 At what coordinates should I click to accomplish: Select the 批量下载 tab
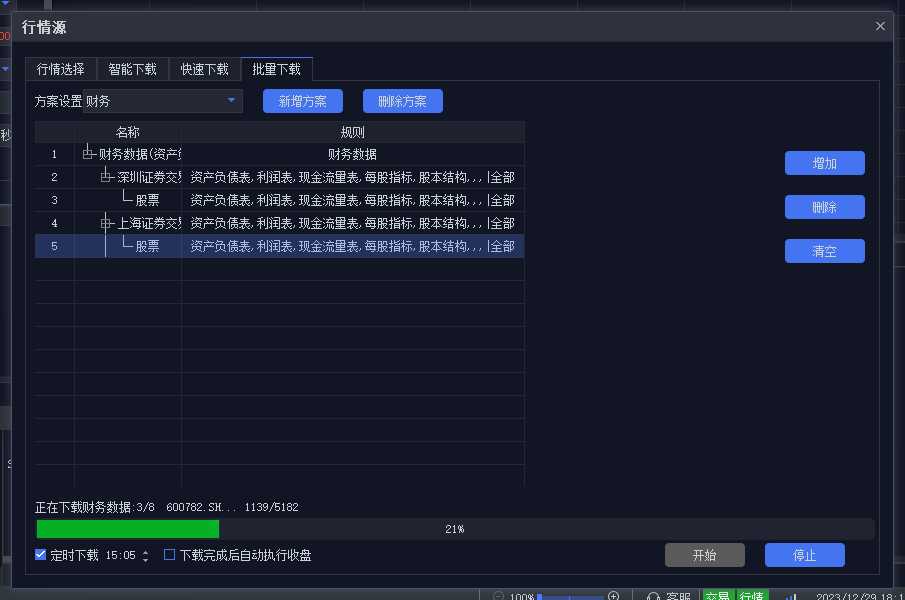pyautogui.click(x=276, y=69)
